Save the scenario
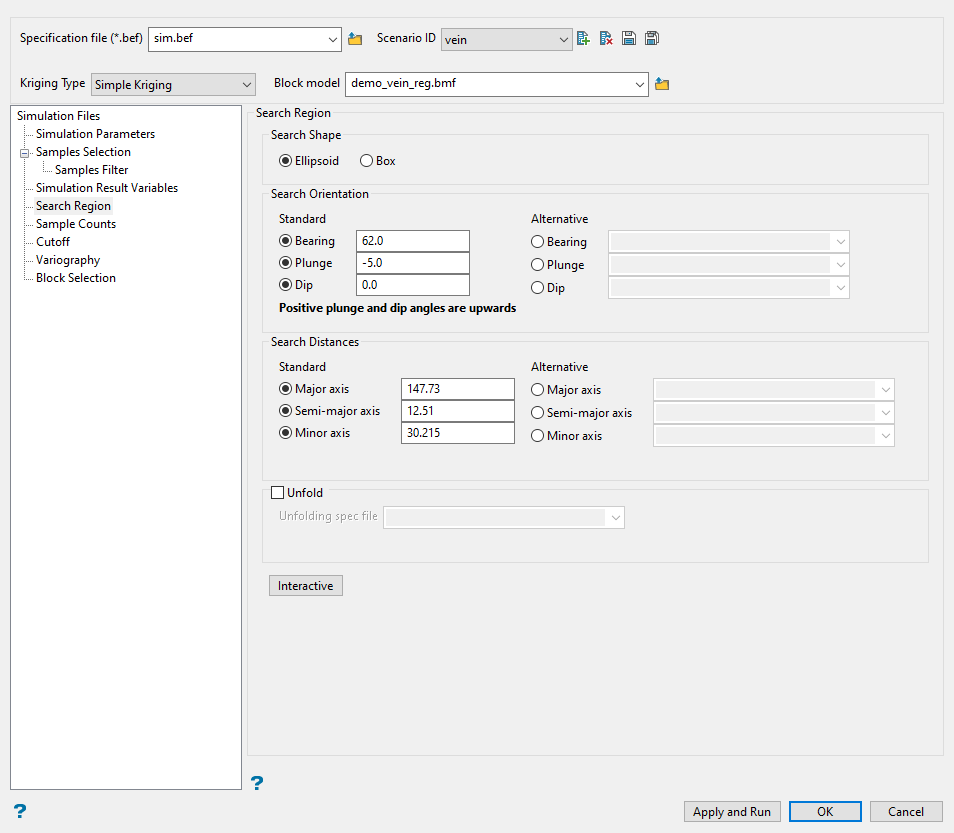 click(x=629, y=37)
